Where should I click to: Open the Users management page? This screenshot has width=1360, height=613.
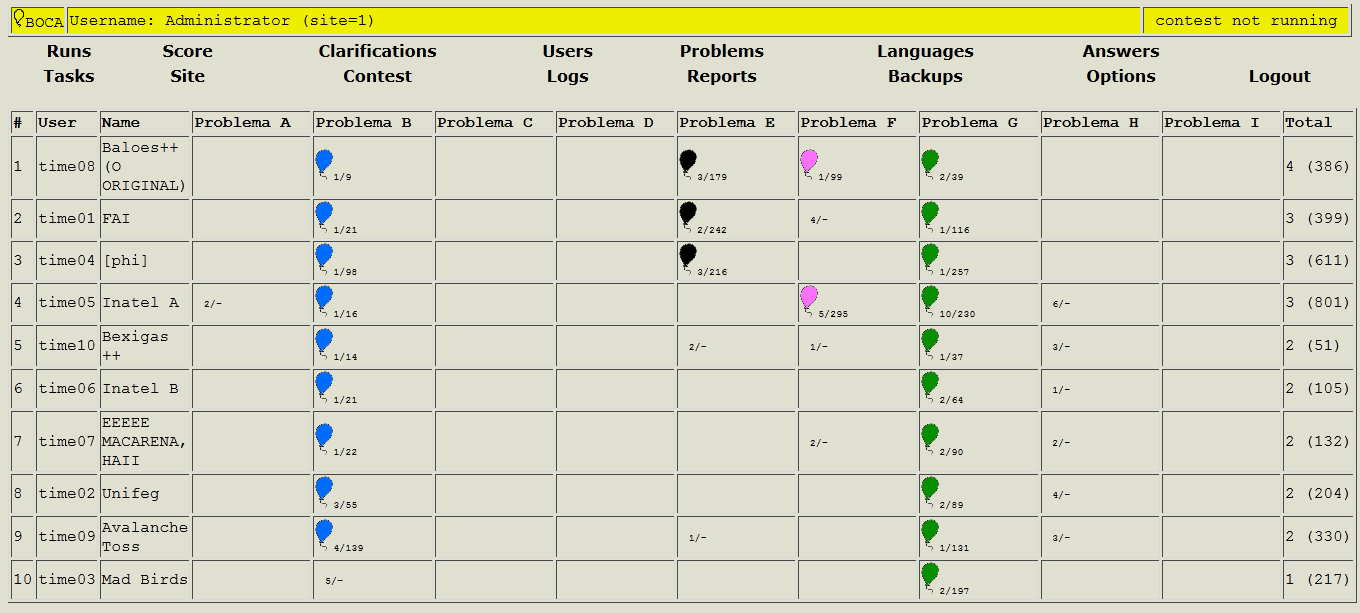click(x=567, y=51)
